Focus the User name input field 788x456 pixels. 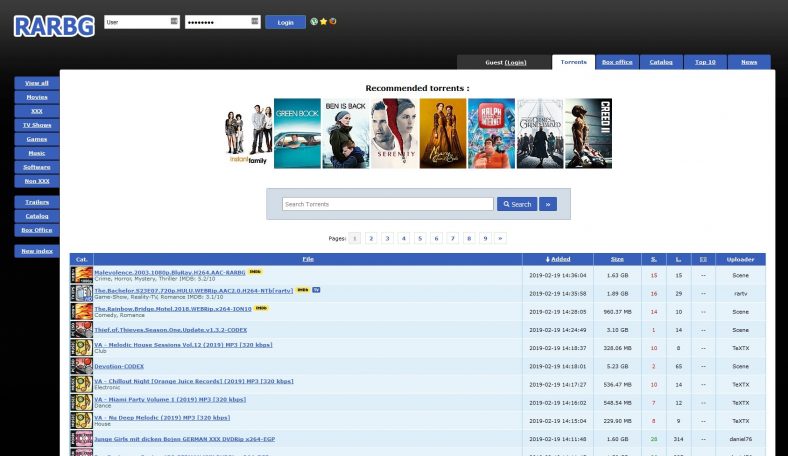click(142, 22)
